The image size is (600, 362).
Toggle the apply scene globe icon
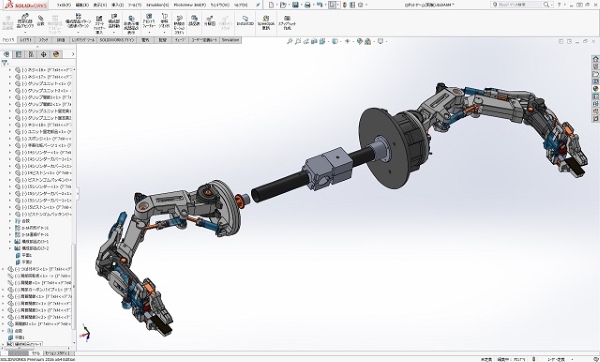click(x=368, y=41)
